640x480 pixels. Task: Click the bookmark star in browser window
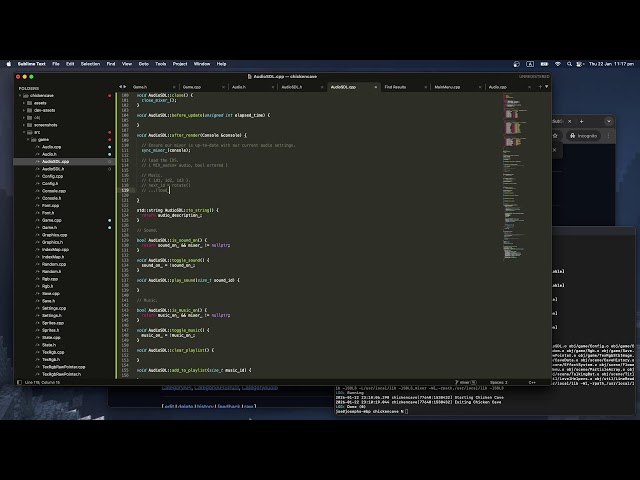(555, 136)
